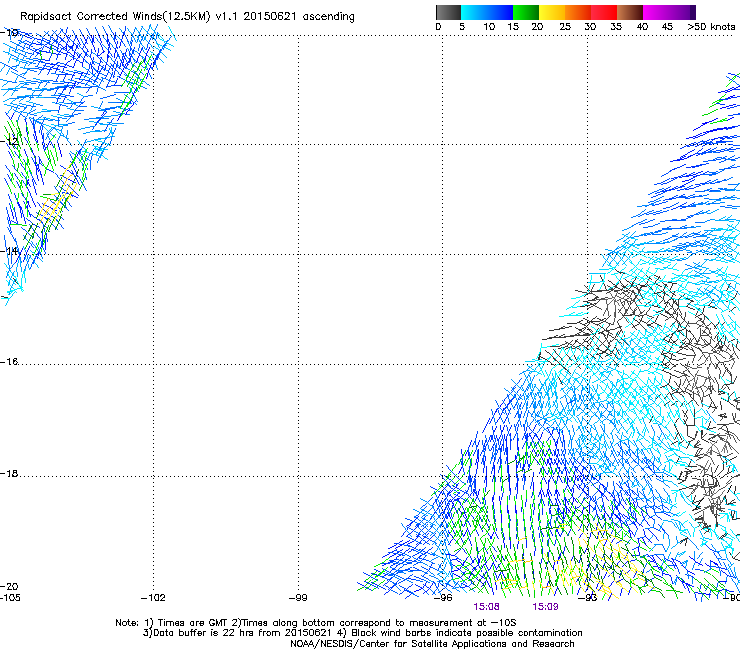Click the cyan-to-blue 5-15 knots legend gradient
Image resolution: width=740 pixels, height=650 pixels.
coord(487,12)
